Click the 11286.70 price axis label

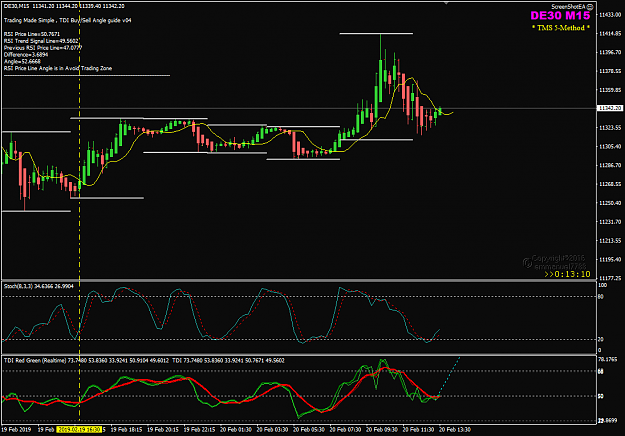pyautogui.click(x=610, y=165)
